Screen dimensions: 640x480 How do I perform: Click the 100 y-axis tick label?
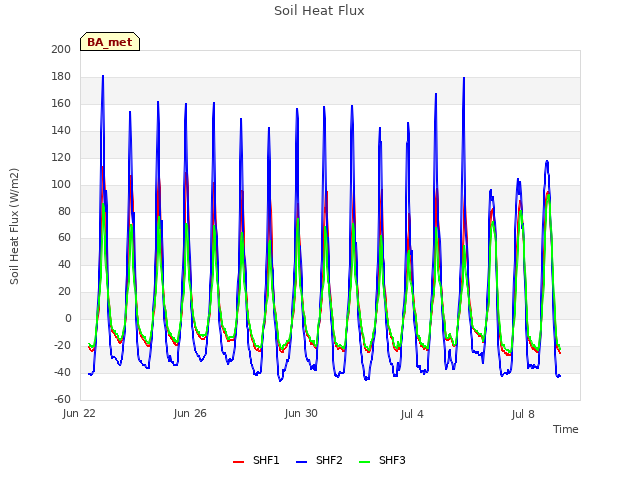pyautogui.click(x=61, y=184)
